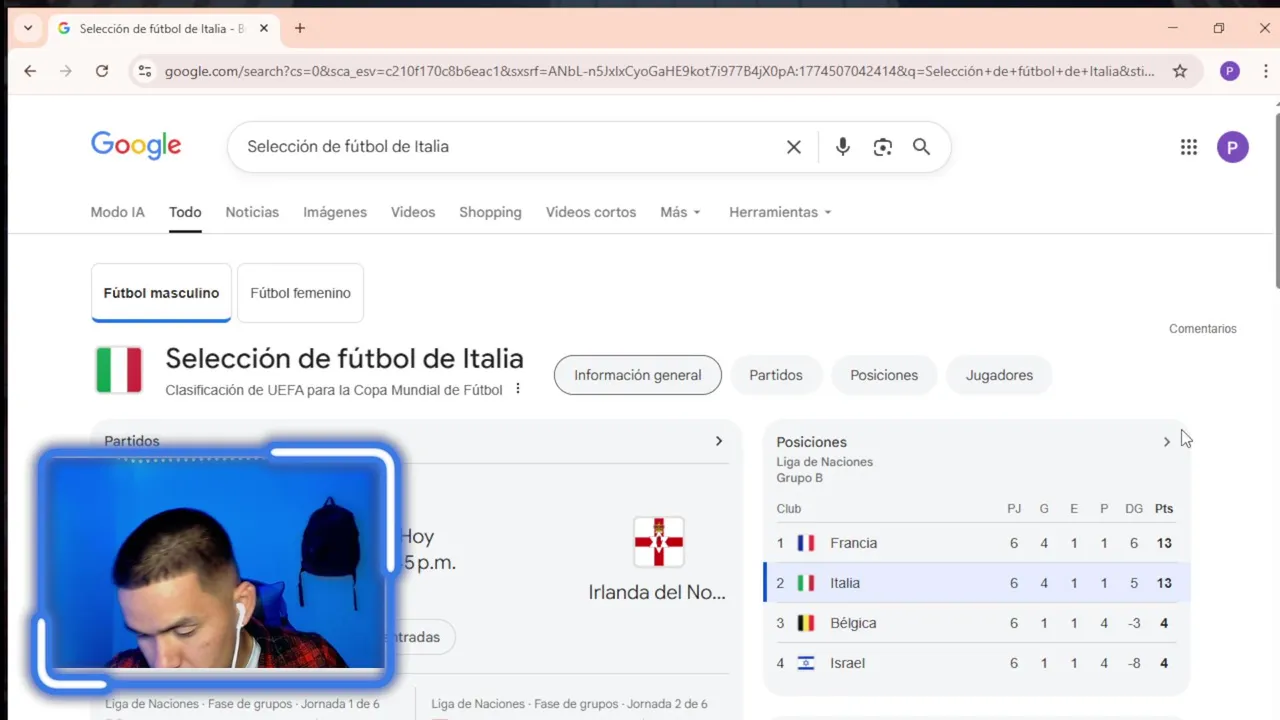This screenshot has width=1280, height=720.
Task: Select Fútbol femenino tab
Action: [x=300, y=293]
